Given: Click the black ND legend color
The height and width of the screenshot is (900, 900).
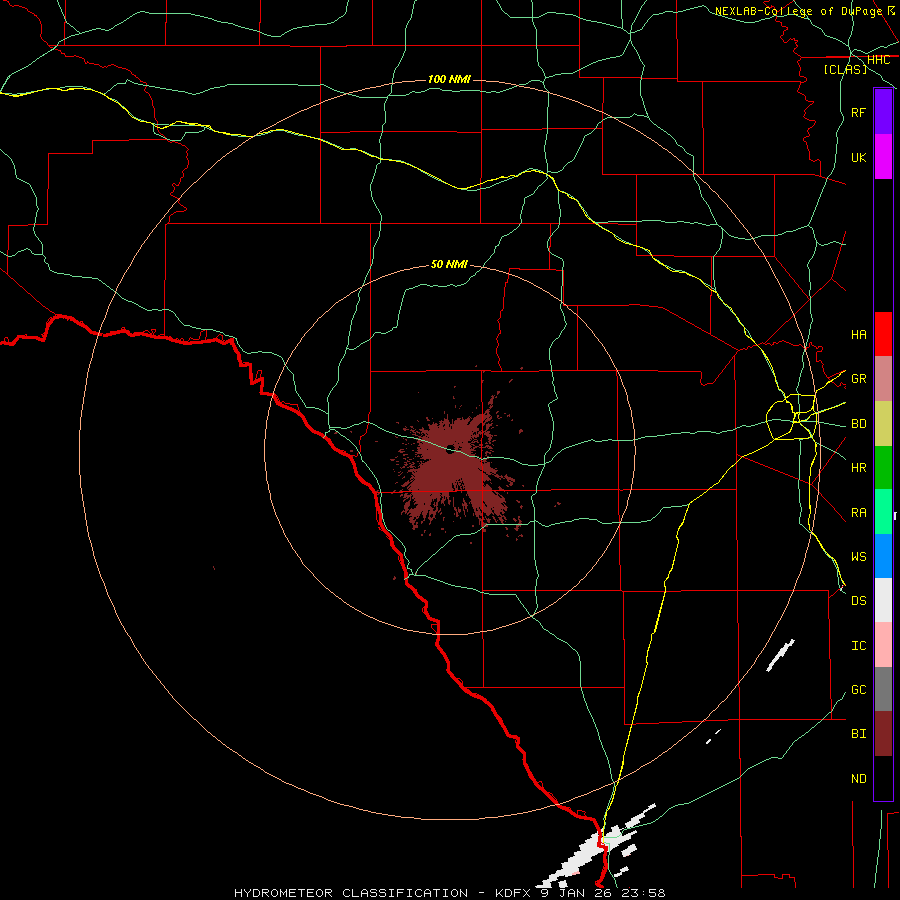Looking at the screenshot, I should [883, 778].
